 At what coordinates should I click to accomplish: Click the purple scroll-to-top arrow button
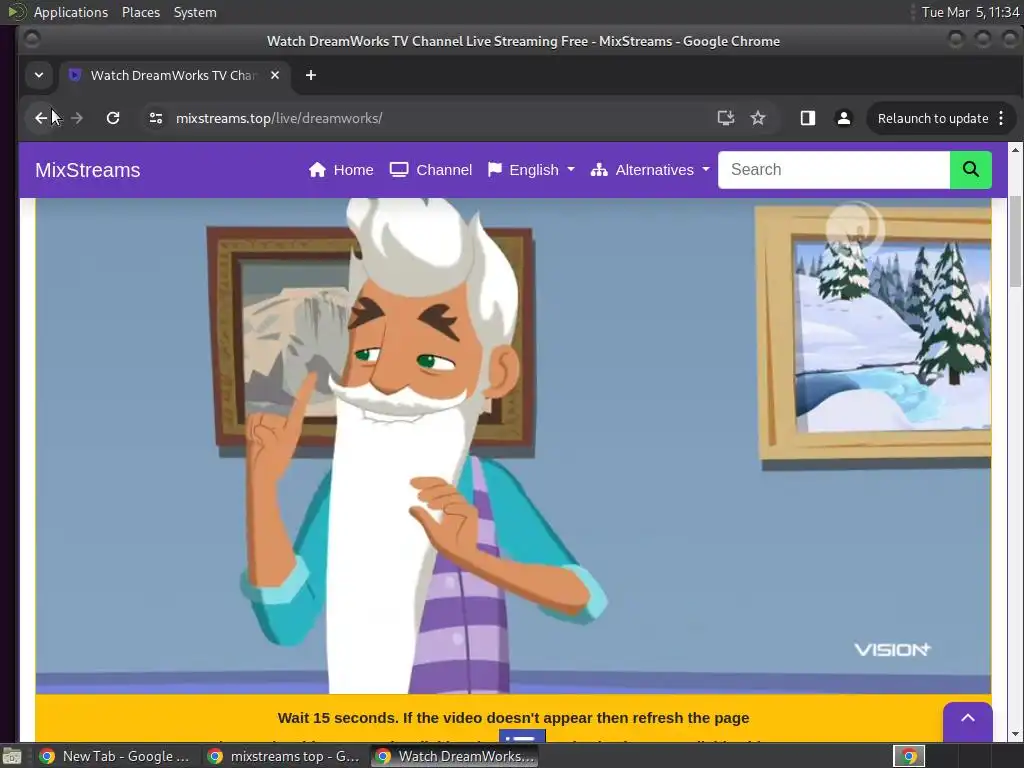[968, 720]
